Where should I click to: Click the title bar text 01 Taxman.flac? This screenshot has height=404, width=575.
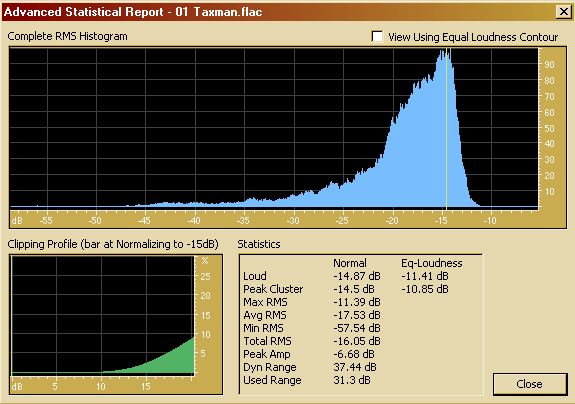(219, 12)
